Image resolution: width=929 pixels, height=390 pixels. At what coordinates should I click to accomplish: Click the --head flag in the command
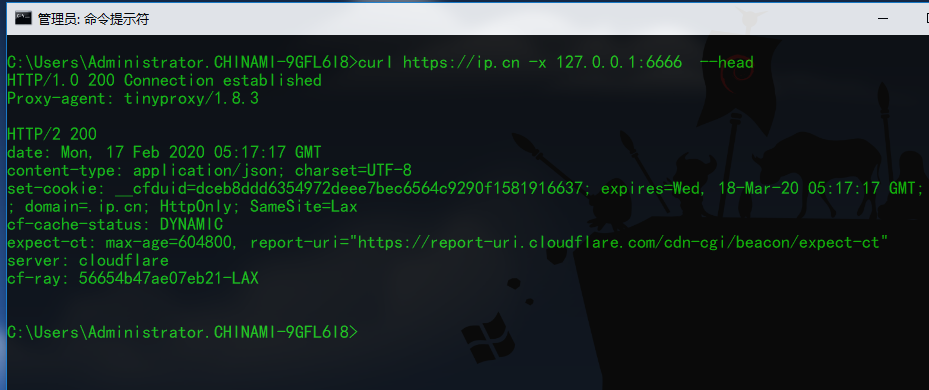726,62
